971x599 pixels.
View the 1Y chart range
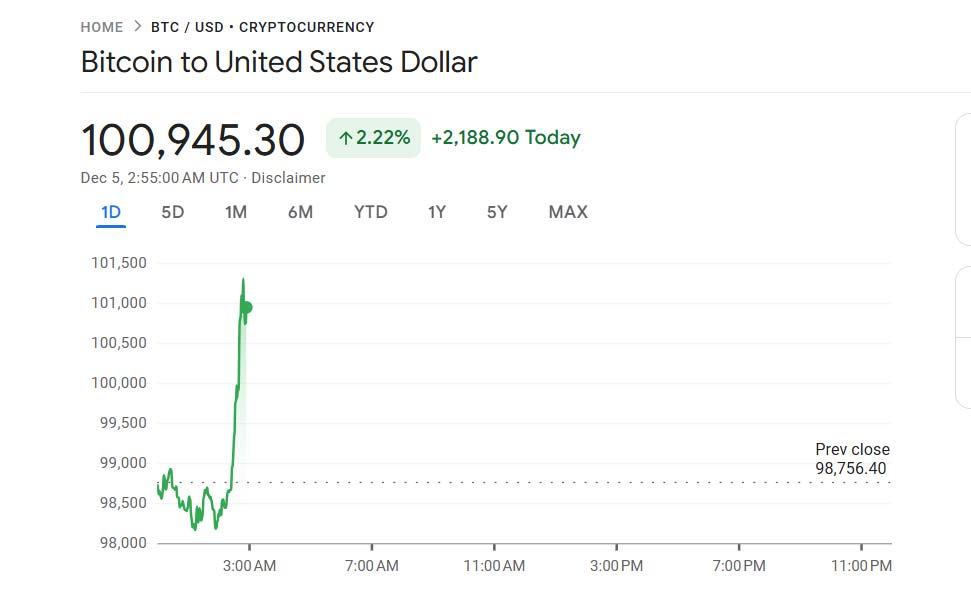437,212
